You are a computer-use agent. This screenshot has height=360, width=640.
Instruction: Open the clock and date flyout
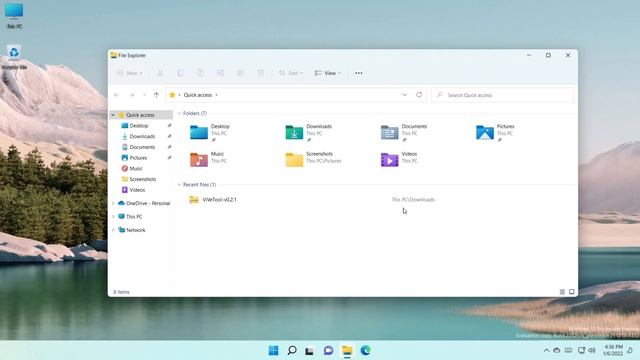(x=613, y=350)
